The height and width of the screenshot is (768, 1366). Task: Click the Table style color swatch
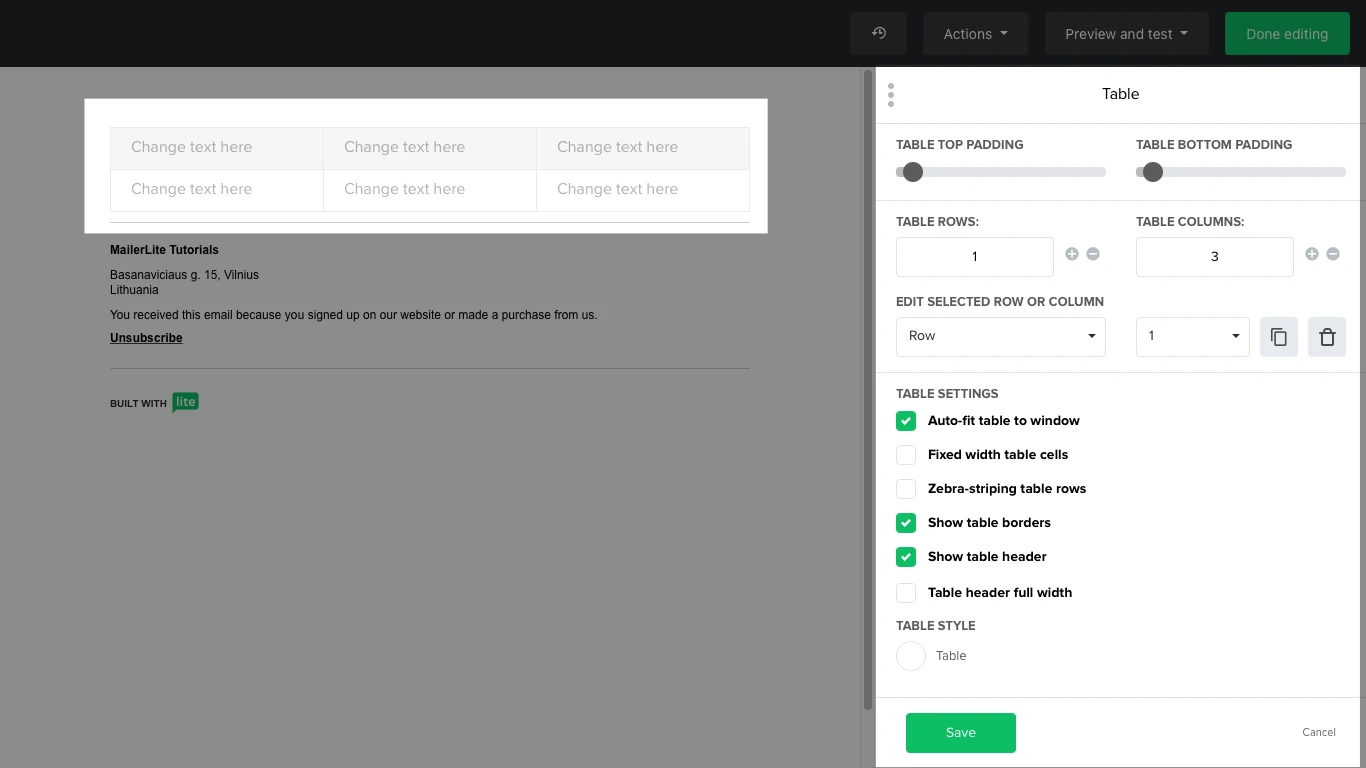pos(911,656)
